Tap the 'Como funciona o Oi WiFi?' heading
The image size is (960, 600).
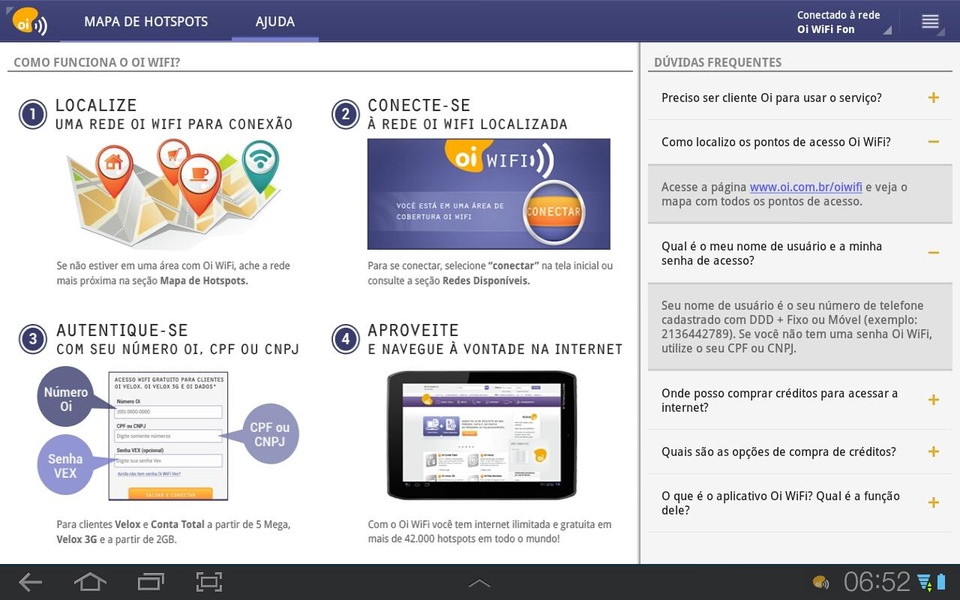click(97, 62)
